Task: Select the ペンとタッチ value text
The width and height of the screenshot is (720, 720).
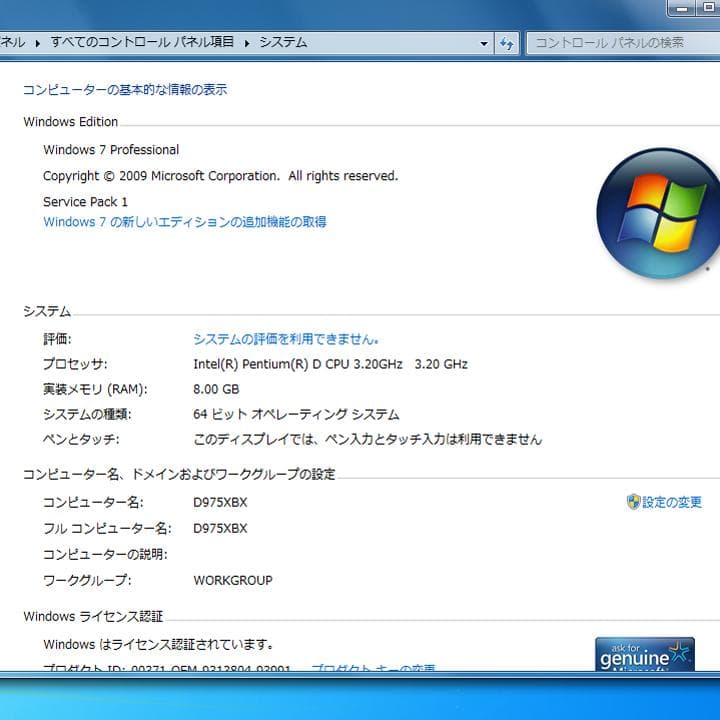Action: coord(367,439)
